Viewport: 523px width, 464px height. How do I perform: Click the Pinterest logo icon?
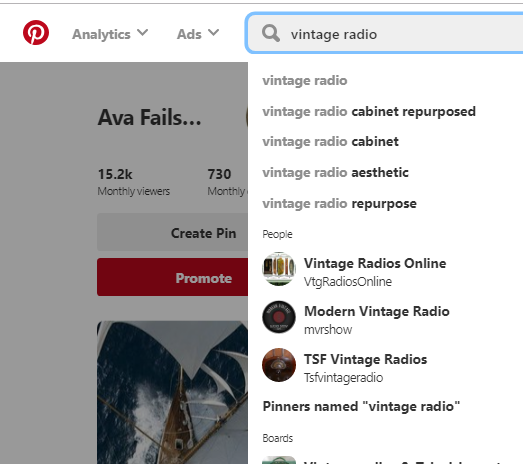tap(36, 33)
